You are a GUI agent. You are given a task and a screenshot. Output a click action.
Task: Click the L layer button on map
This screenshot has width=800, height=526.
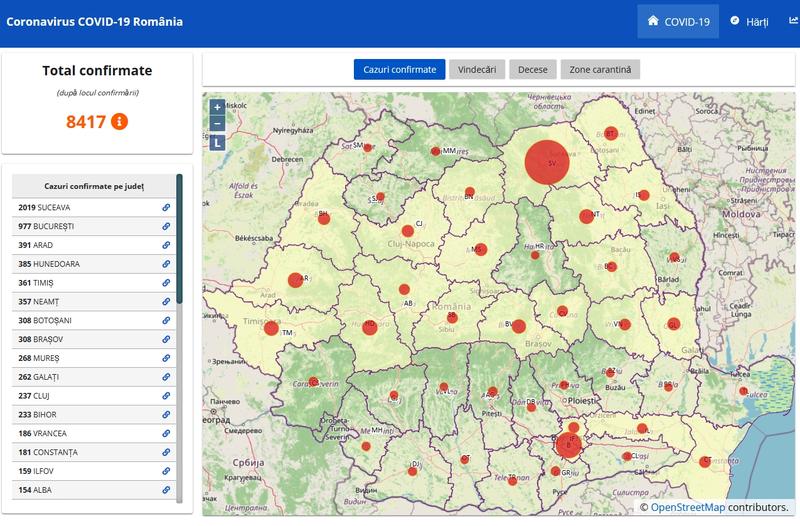coord(217,143)
